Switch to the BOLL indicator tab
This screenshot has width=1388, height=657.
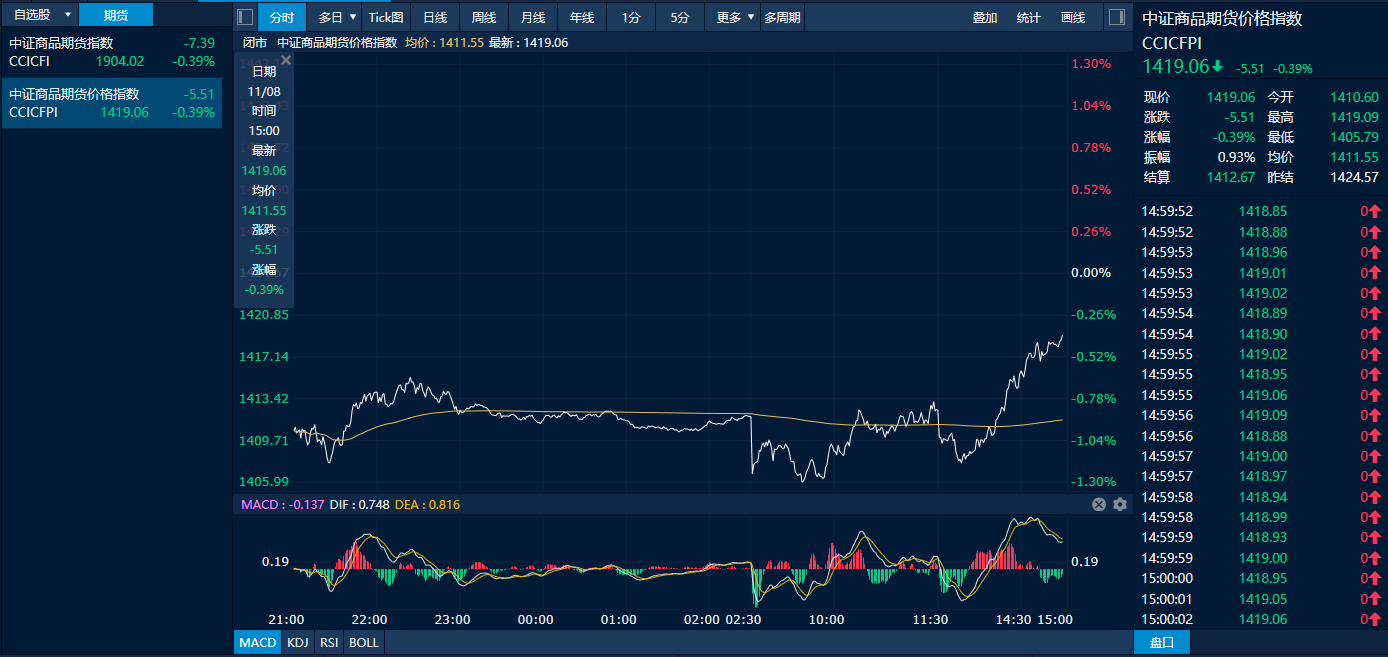(364, 642)
